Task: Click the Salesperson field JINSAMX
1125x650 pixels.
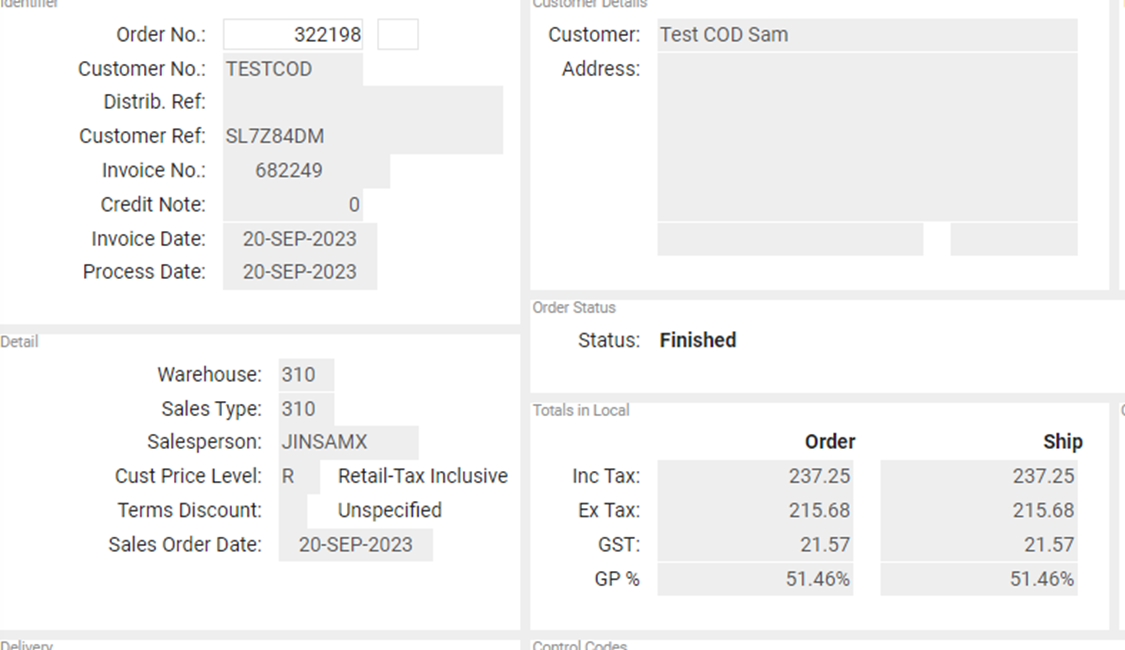Action: [x=349, y=442]
